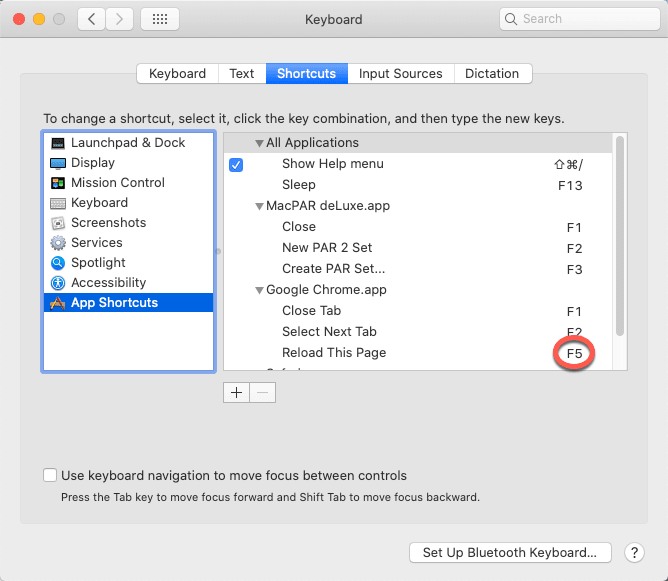This screenshot has height=581, width=668.
Task: Collapse the MacPAR deLuxe.app group
Action: (260, 206)
